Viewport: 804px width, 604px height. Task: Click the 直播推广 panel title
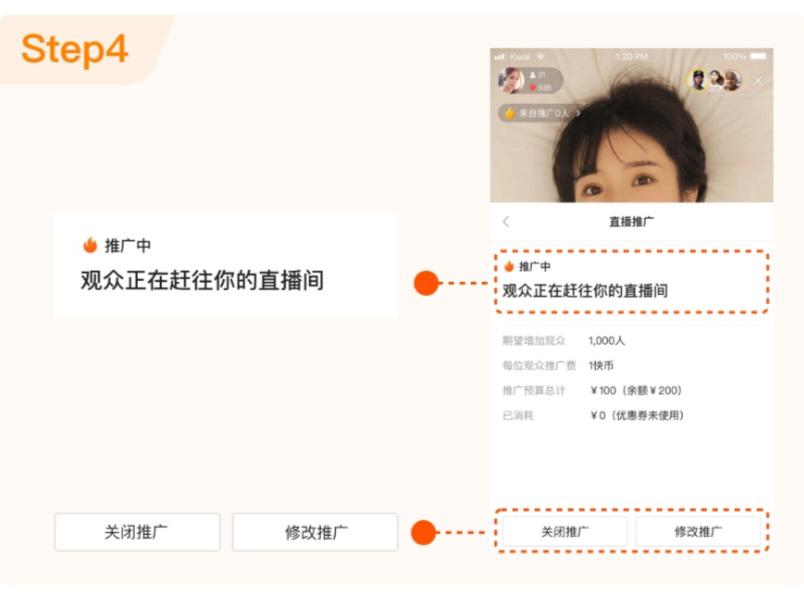click(x=631, y=222)
